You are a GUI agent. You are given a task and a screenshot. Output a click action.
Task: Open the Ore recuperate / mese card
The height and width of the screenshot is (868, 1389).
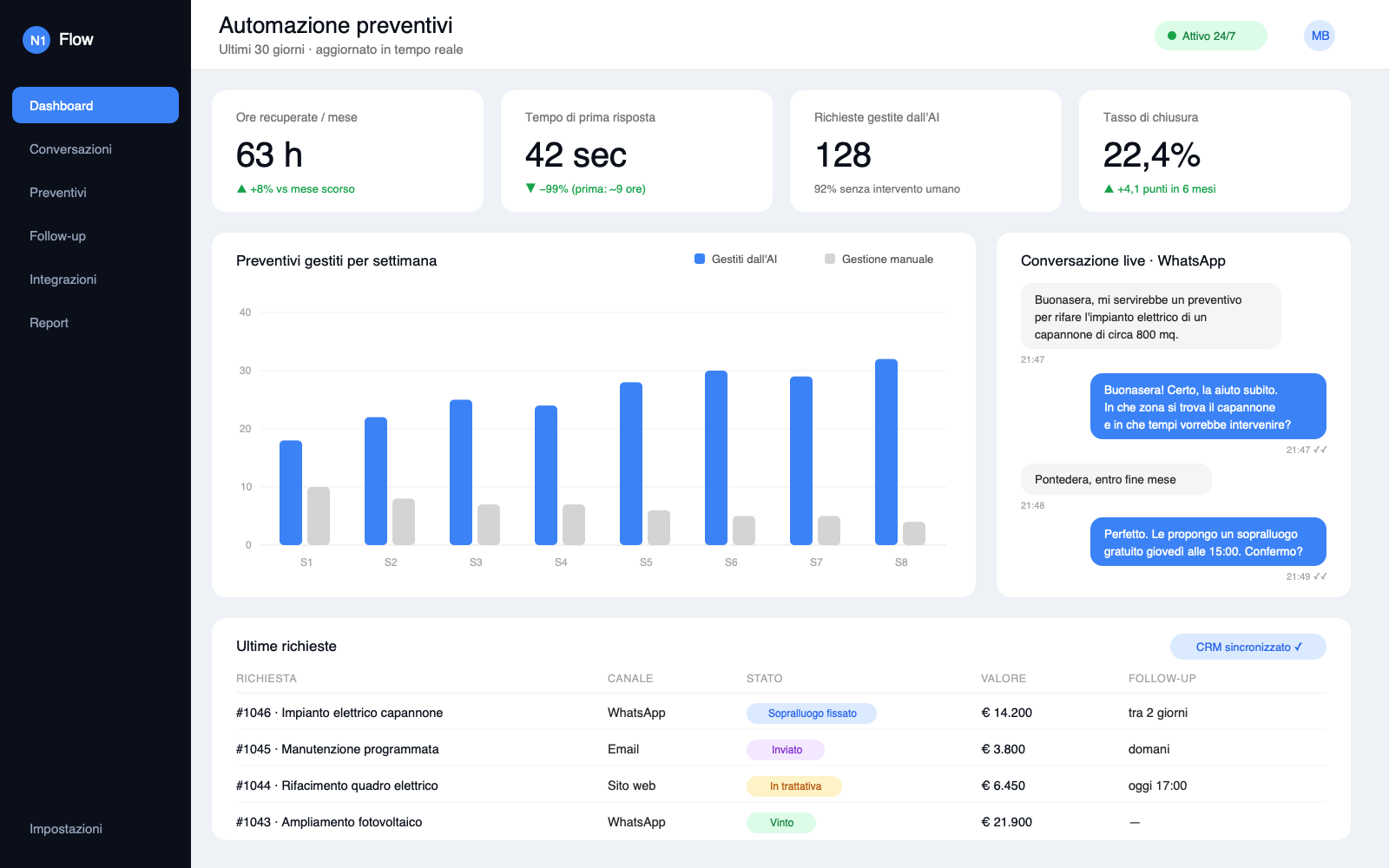click(x=347, y=151)
